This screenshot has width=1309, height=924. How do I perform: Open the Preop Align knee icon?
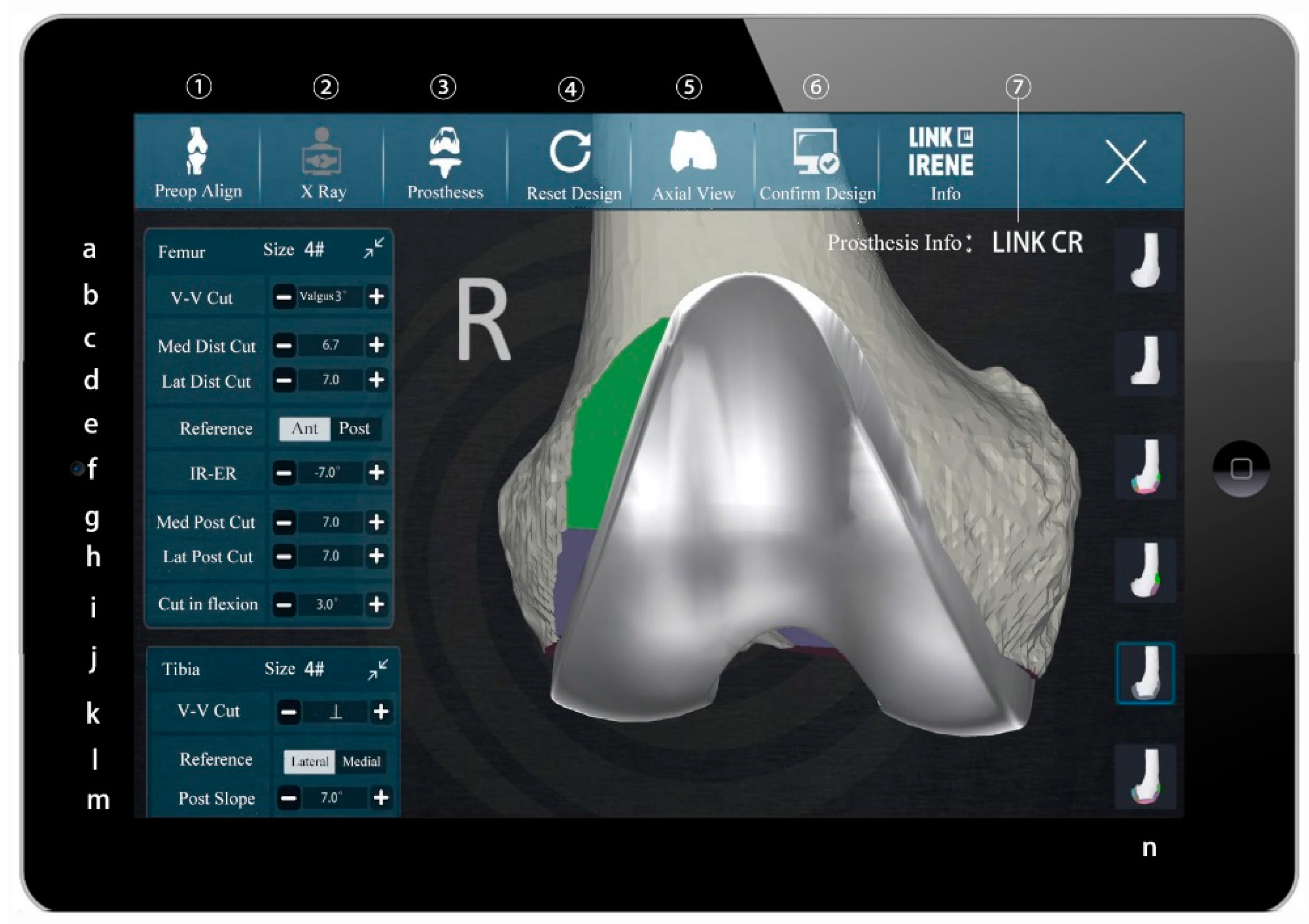click(x=197, y=151)
